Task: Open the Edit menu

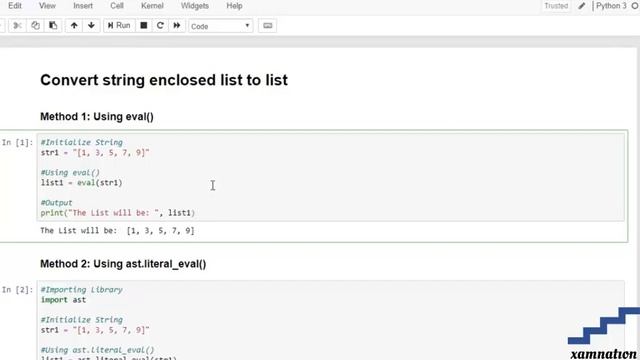Action: click(15, 6)
